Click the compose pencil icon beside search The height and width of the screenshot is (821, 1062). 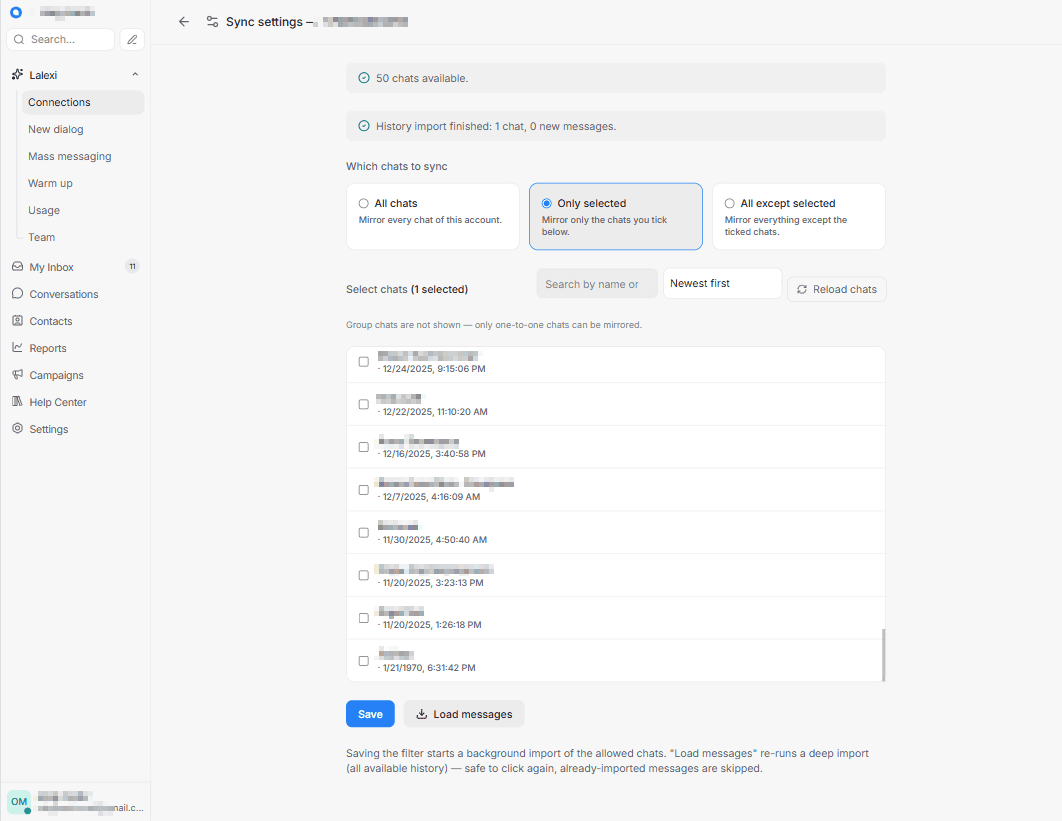[x=132, y=39]
